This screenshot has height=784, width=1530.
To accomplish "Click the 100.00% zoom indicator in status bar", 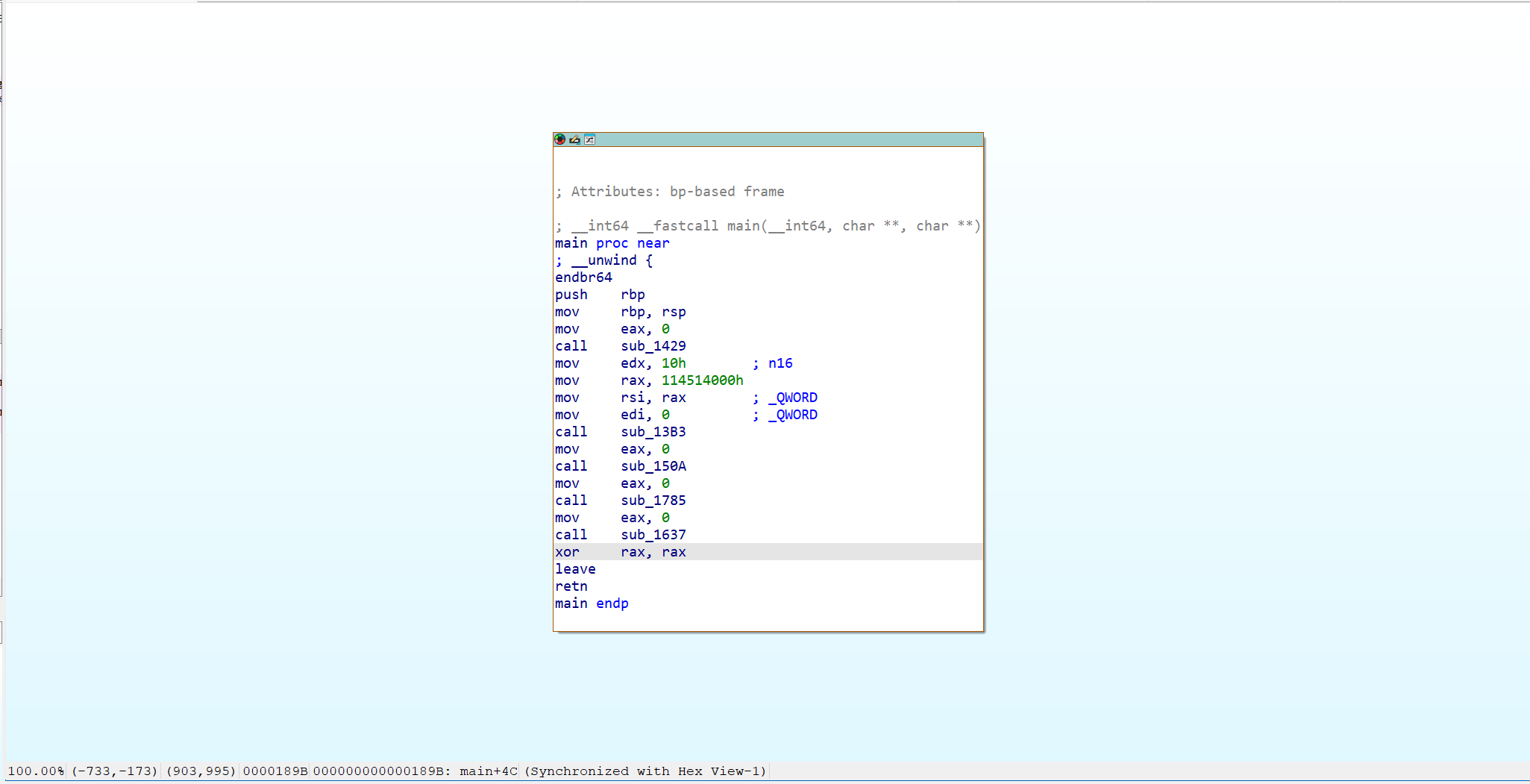I will pyautogui.click(x=36, y=771).
